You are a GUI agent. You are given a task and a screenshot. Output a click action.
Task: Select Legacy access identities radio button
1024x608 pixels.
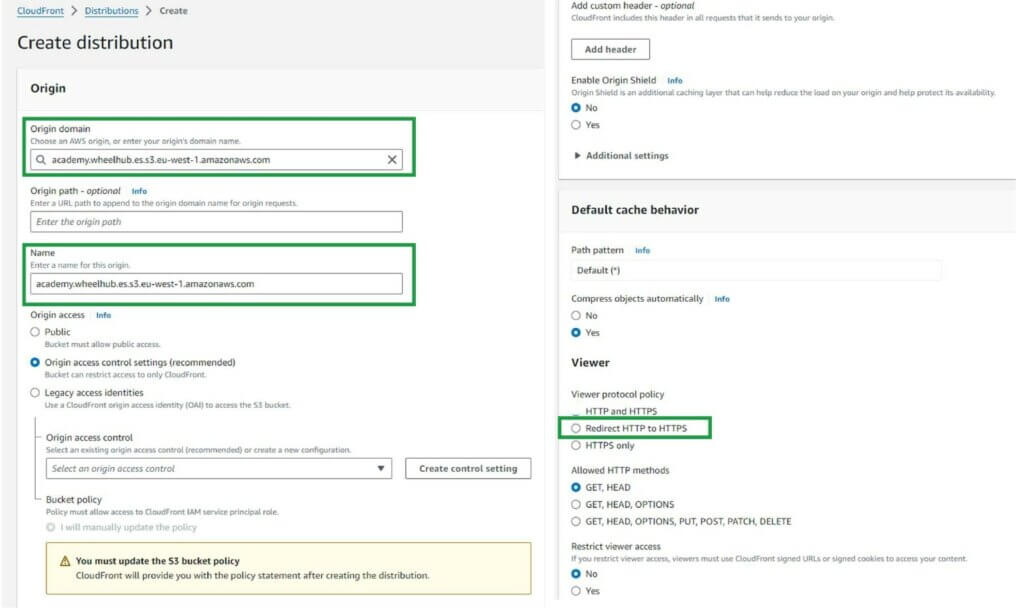click(36, 393)
